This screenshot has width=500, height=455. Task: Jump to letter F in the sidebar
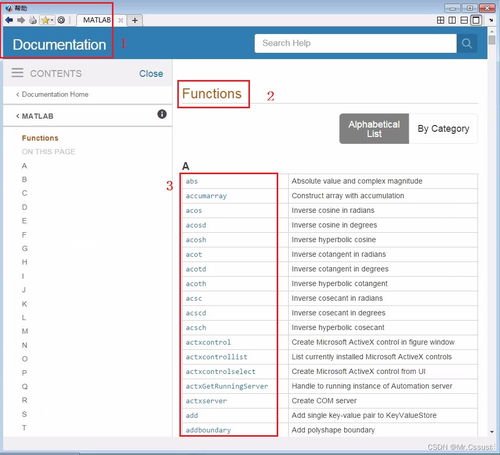(x=24, y=235)
